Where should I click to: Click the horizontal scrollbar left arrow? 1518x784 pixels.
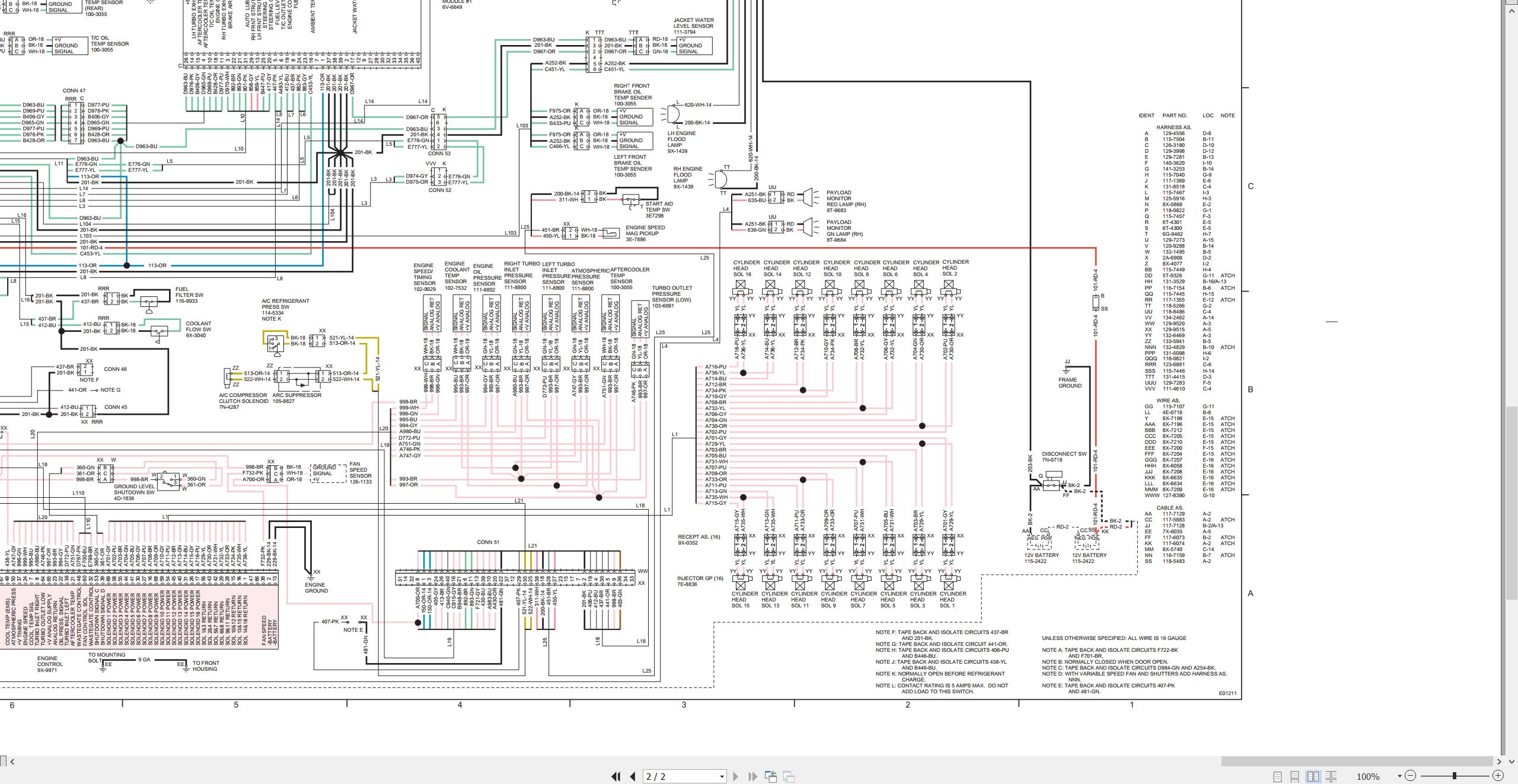tap(12, 761)
